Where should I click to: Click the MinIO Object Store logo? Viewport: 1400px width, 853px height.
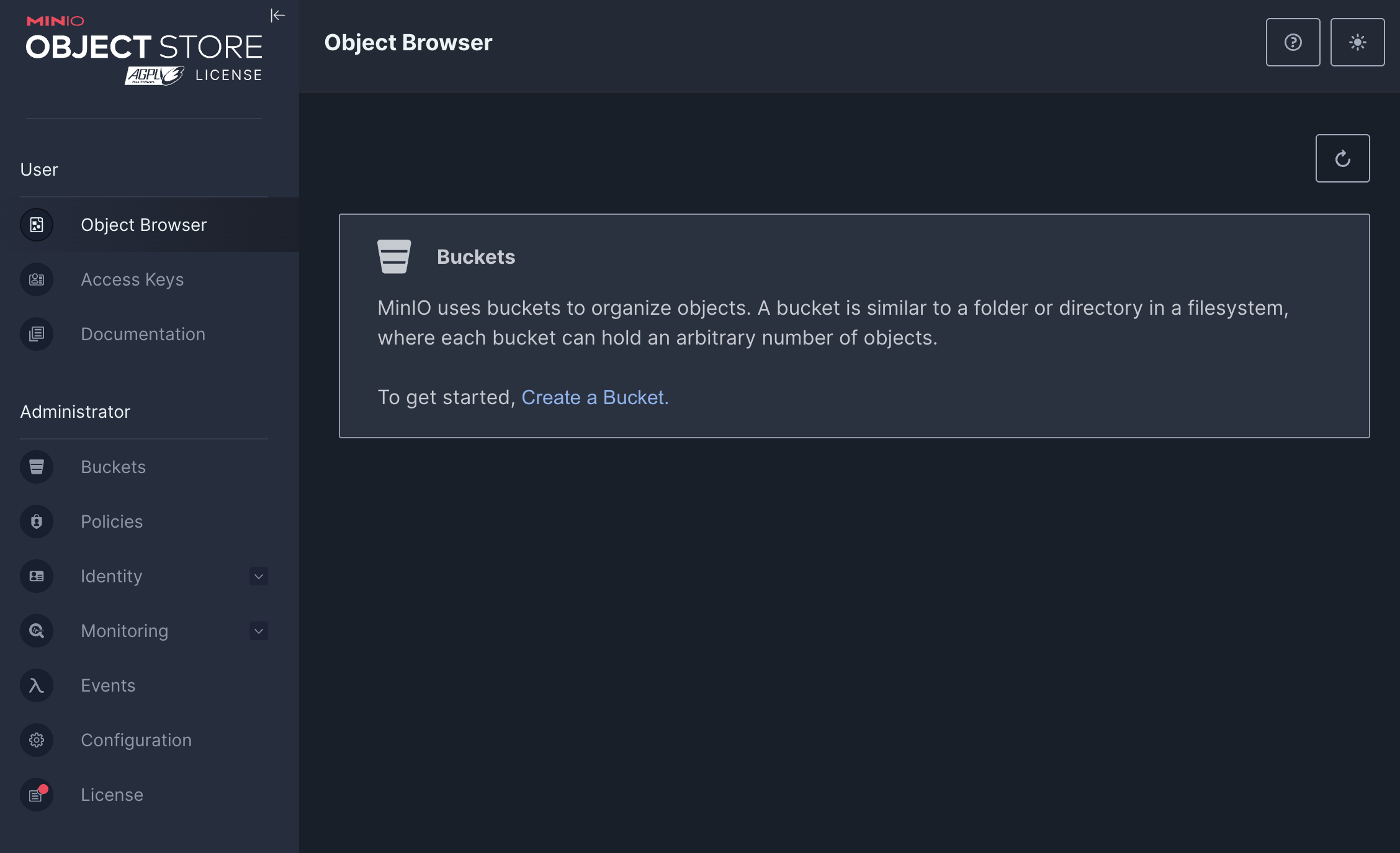pyautogui.click(x=144, y=51)
